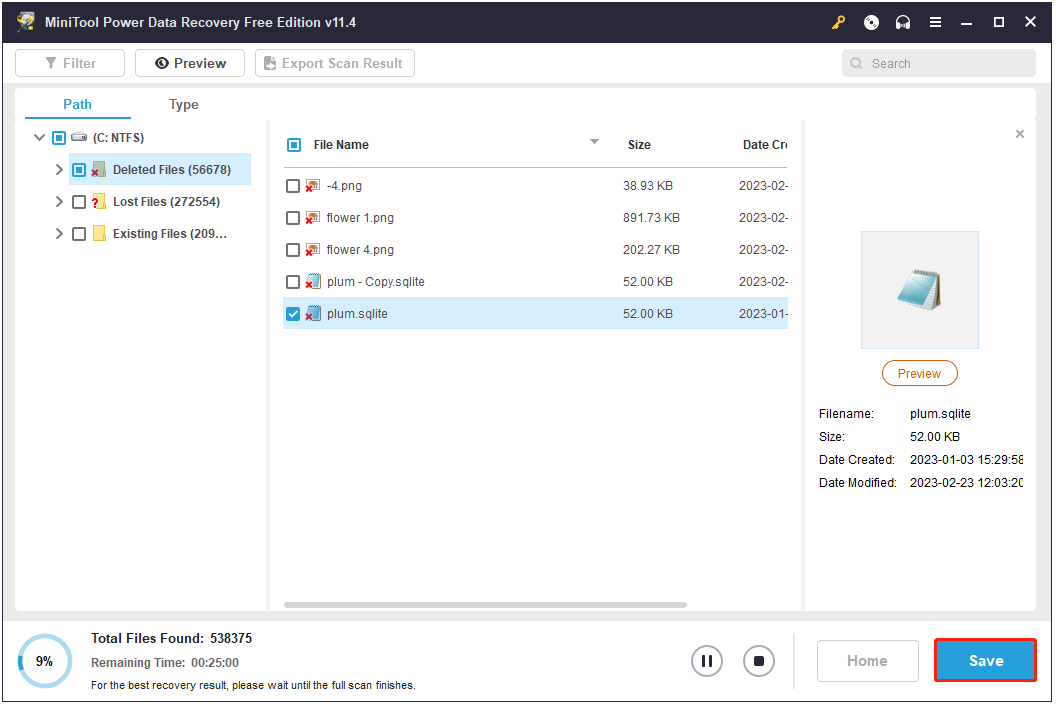Click the Filter button
Screen dimensions: 1056x706
[x=70, y=63]
